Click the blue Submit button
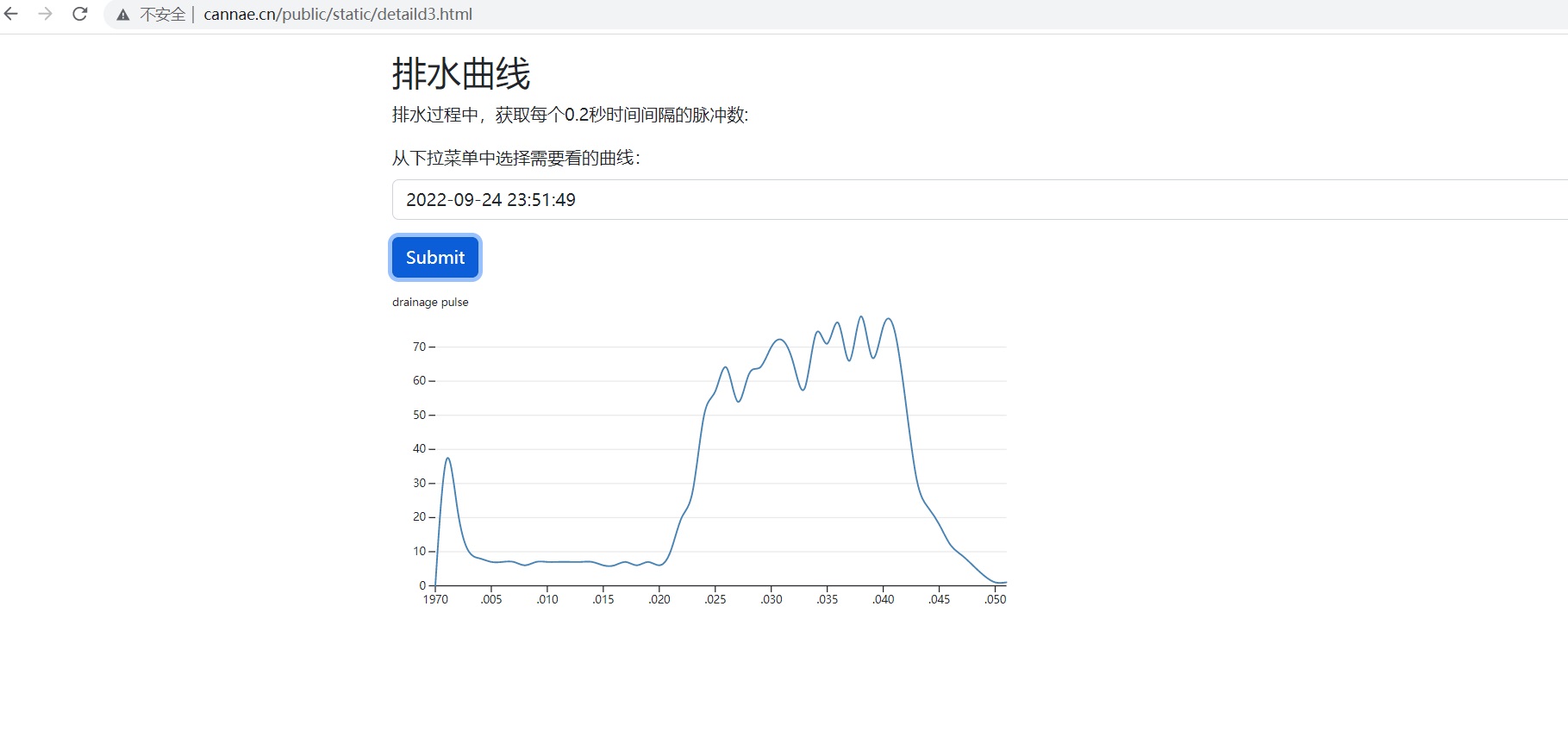 pos(435,258)
